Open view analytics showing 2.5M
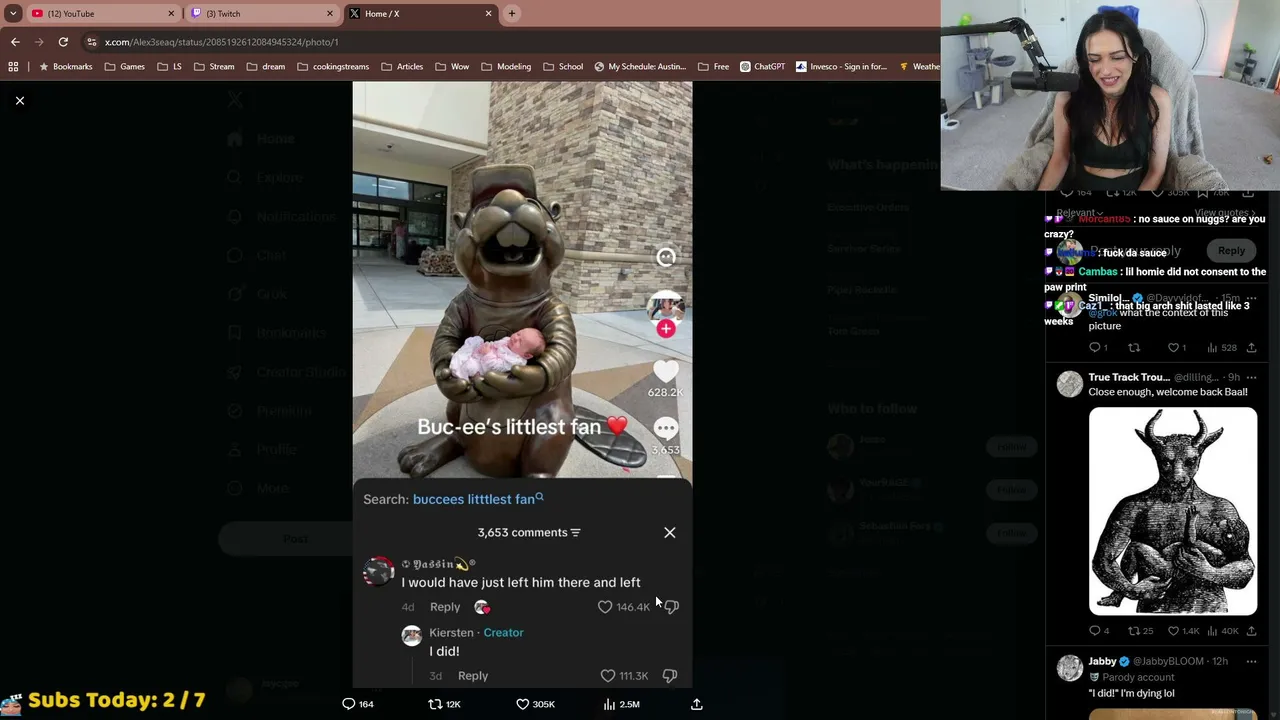 point(620,704)
